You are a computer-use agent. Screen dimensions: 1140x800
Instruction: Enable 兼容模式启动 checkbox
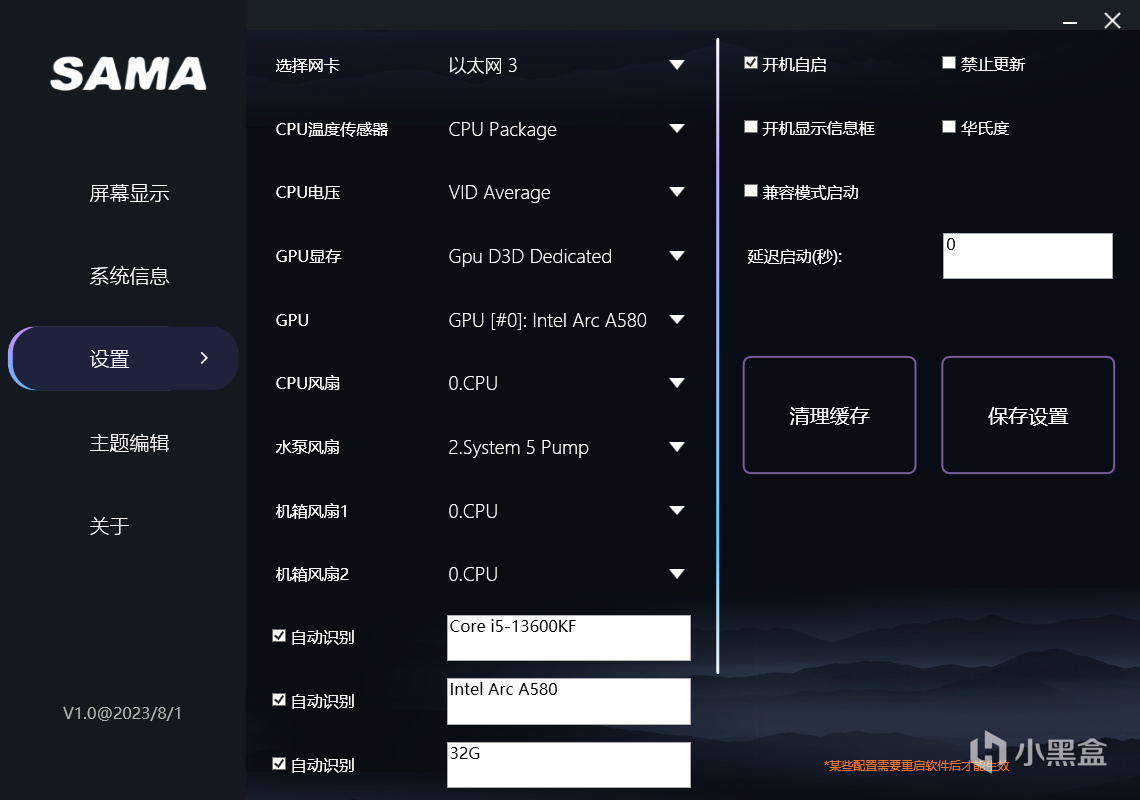tap(751, 191)
